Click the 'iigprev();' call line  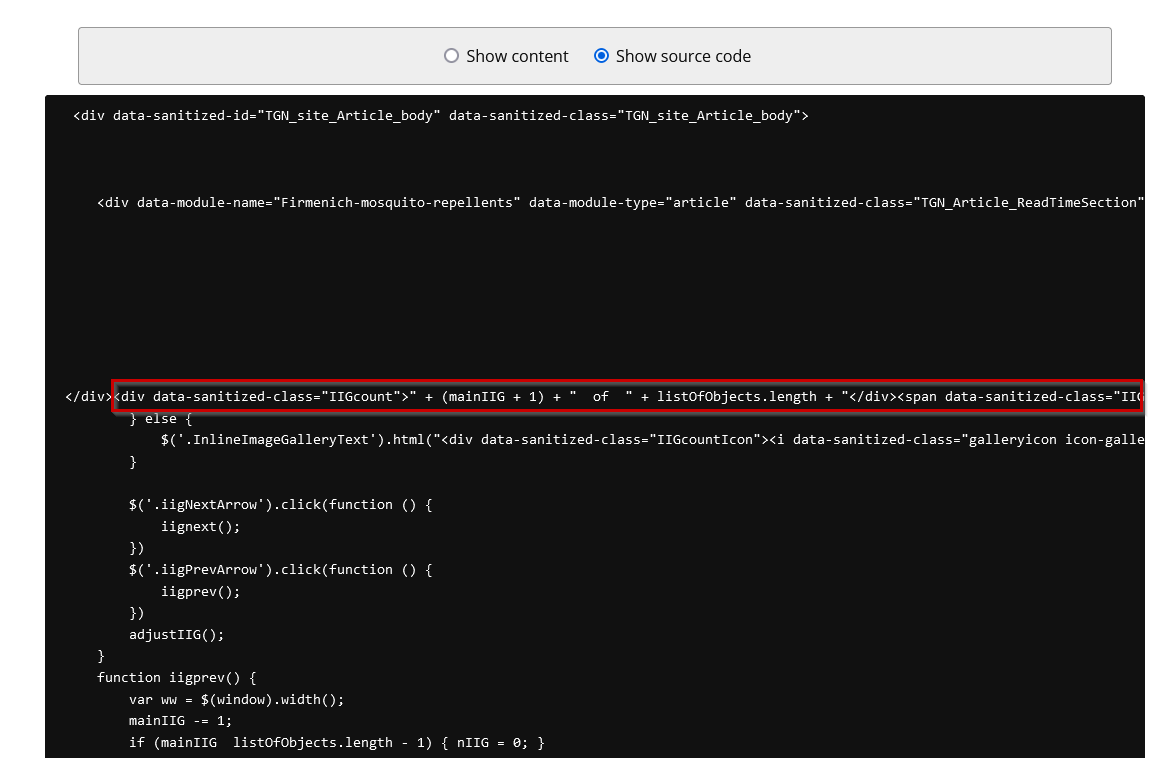(200, 591)
